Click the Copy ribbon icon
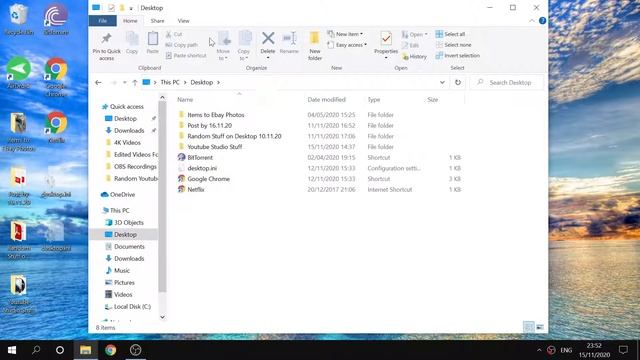 pyautogui.click(x=132, y=39)
